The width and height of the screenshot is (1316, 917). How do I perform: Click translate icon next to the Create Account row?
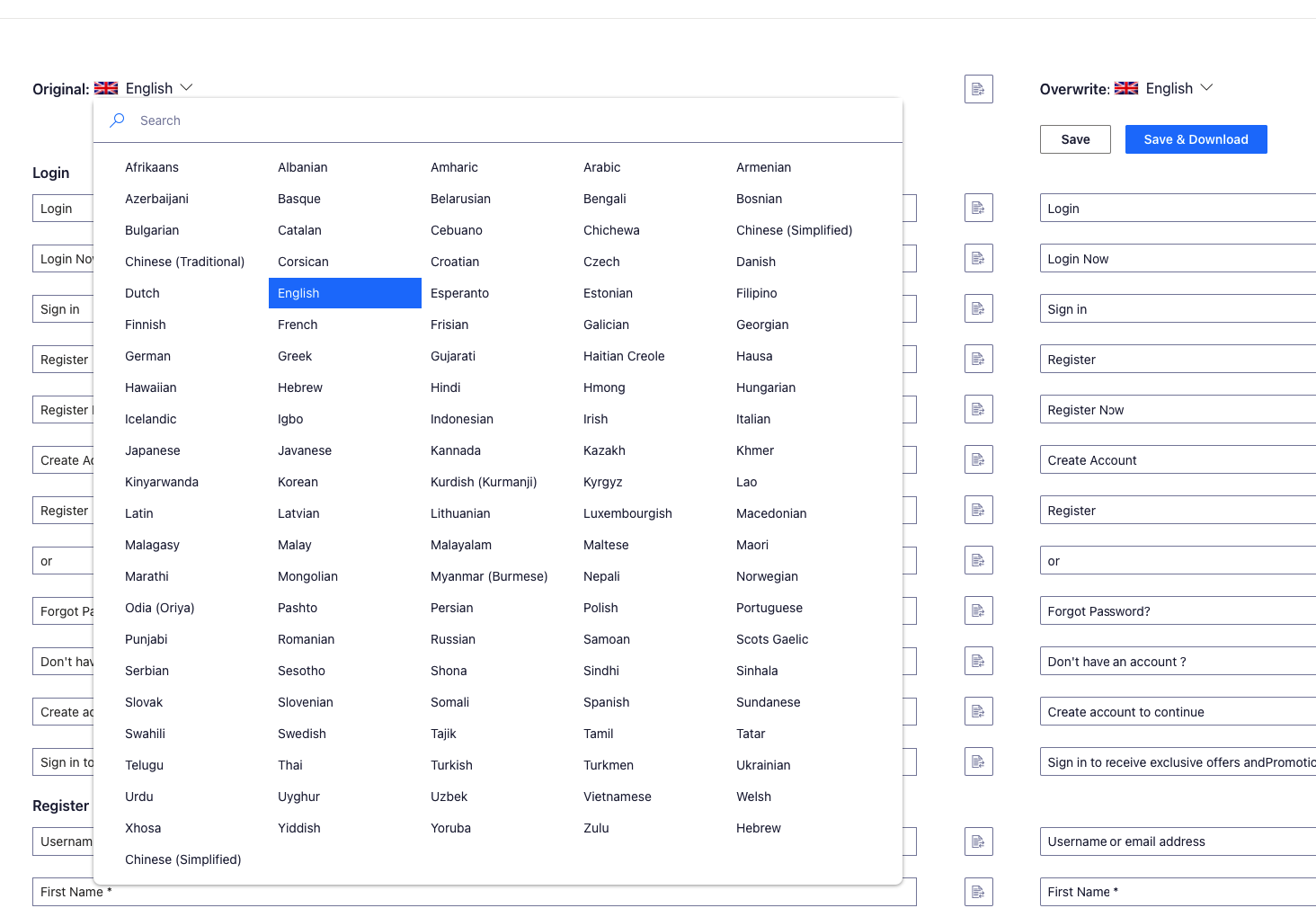point(979,459)
